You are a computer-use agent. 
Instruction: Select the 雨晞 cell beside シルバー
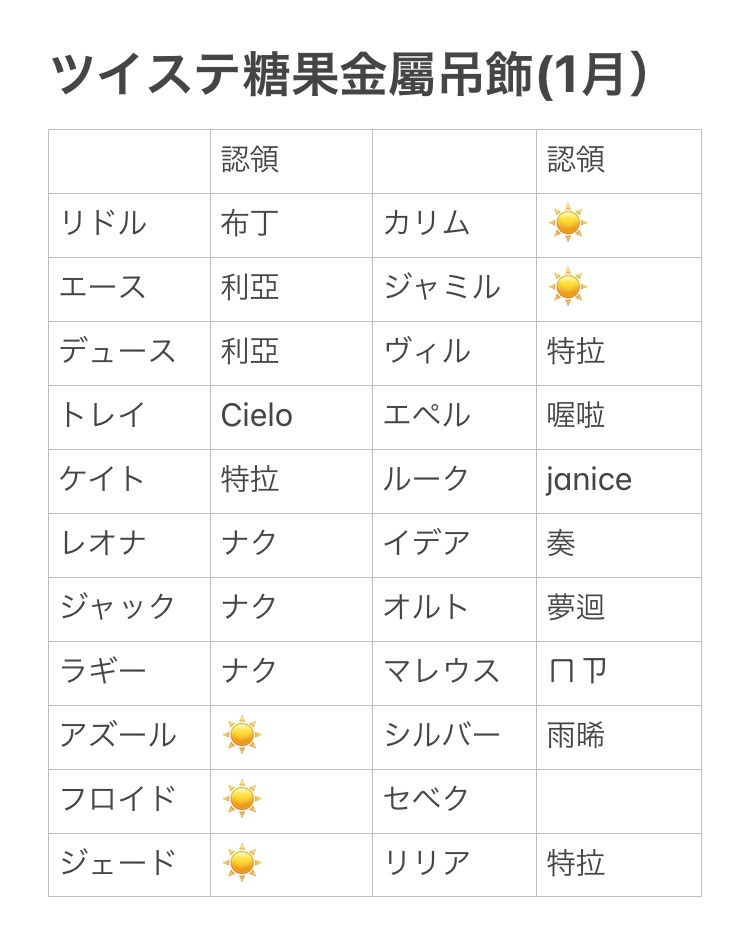[x=618, y=737]
